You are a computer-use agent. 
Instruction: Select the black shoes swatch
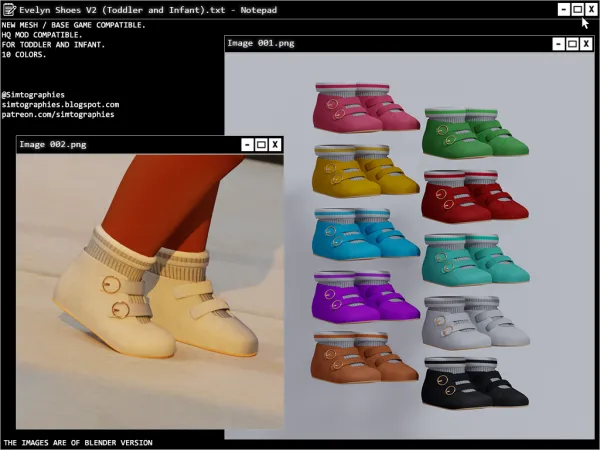[x=475, y=383]
